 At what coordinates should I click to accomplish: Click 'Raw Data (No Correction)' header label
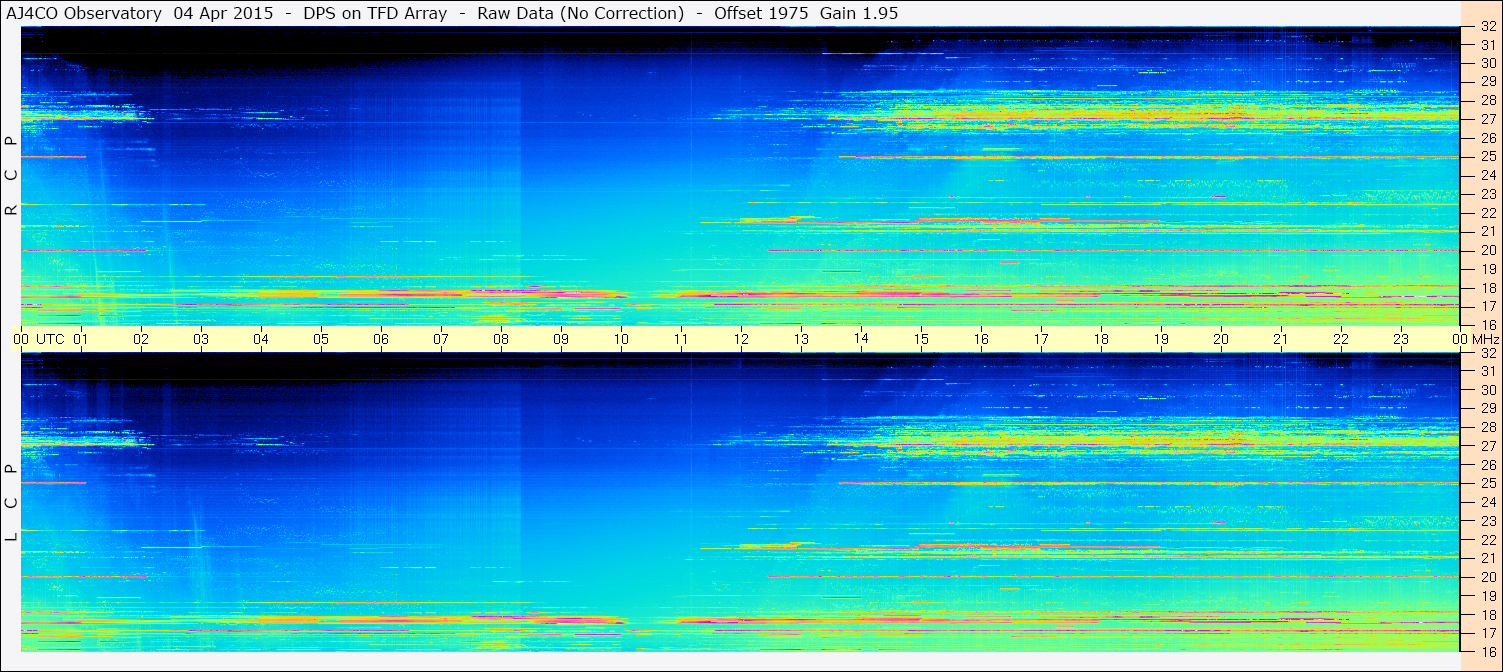click(580, 13)
